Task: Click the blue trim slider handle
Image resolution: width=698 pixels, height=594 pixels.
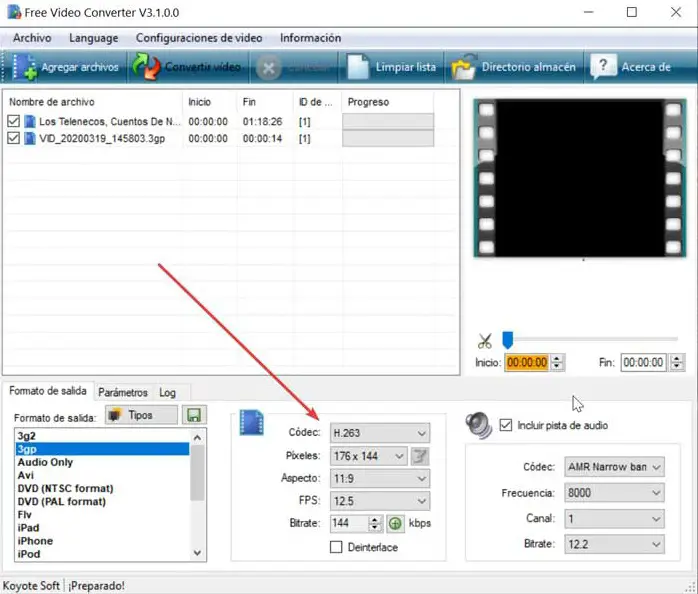Action: coord(507,340)
